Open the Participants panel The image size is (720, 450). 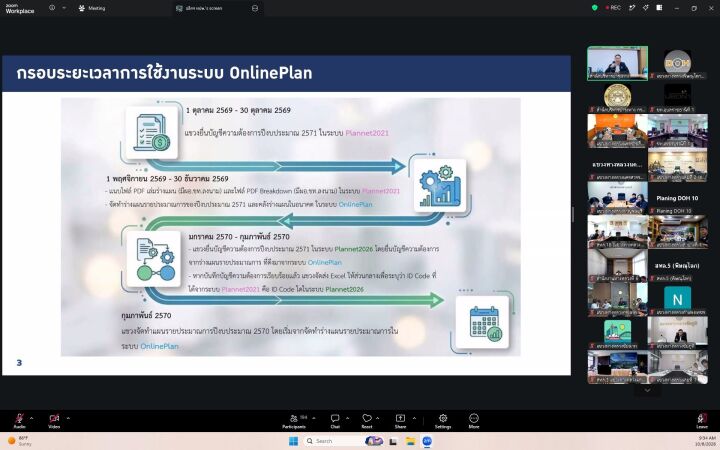coord(294,420)
